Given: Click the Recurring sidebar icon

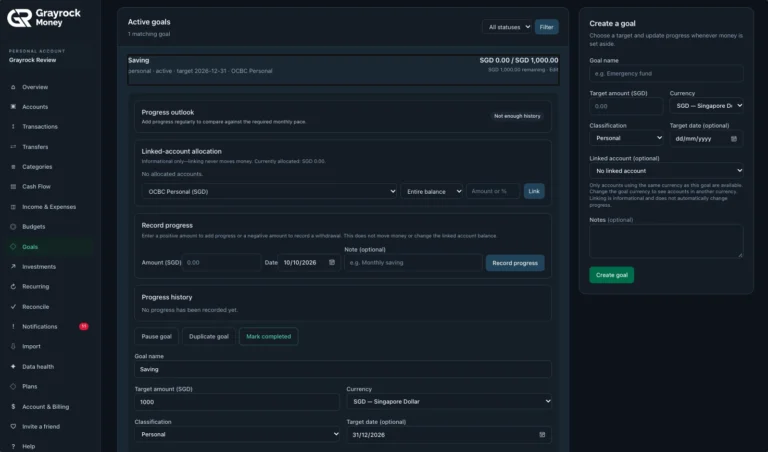Looking at the screenshot, I should pos(13,286).
